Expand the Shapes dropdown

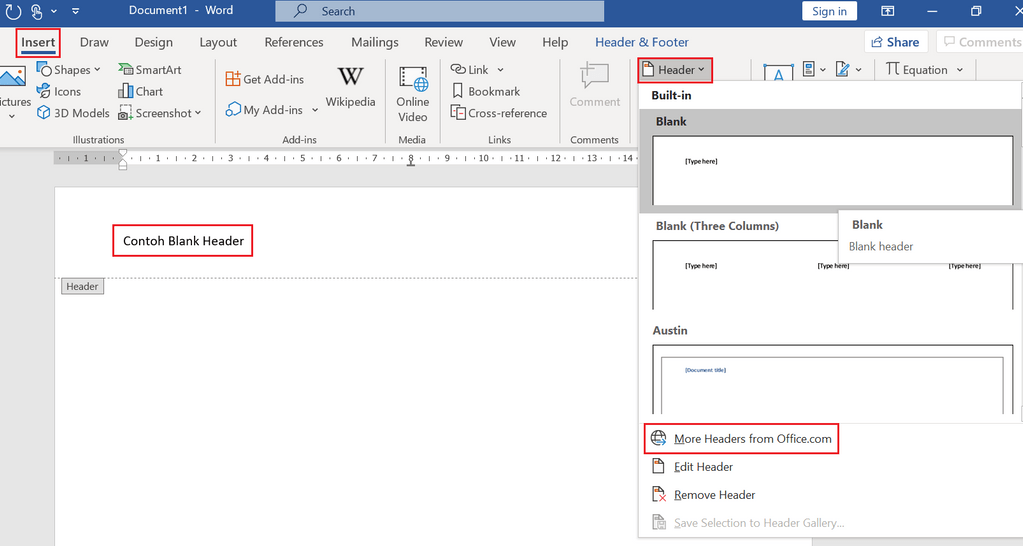(x=97, y=70)
